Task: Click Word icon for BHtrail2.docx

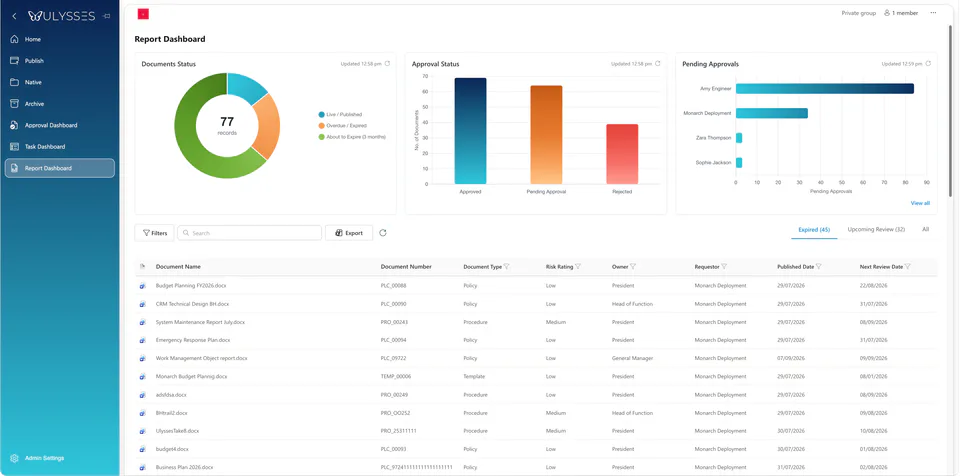Action: tap(143, 413)
